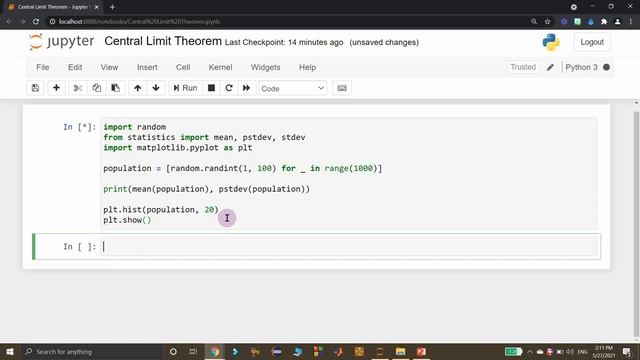Restart the kernel with the circular arrow icon
The height and width of the screenshot is (360, 640).
click(229, 88)
